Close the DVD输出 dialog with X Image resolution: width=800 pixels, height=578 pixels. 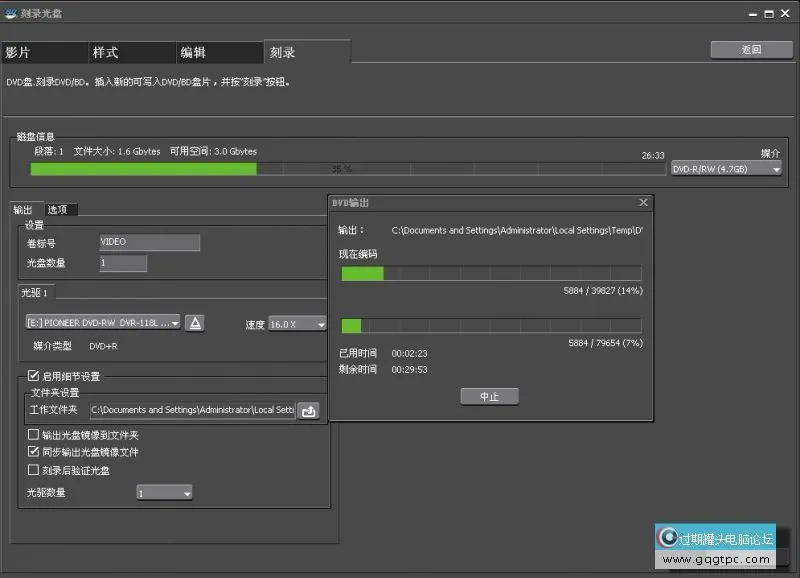(643, 203)
